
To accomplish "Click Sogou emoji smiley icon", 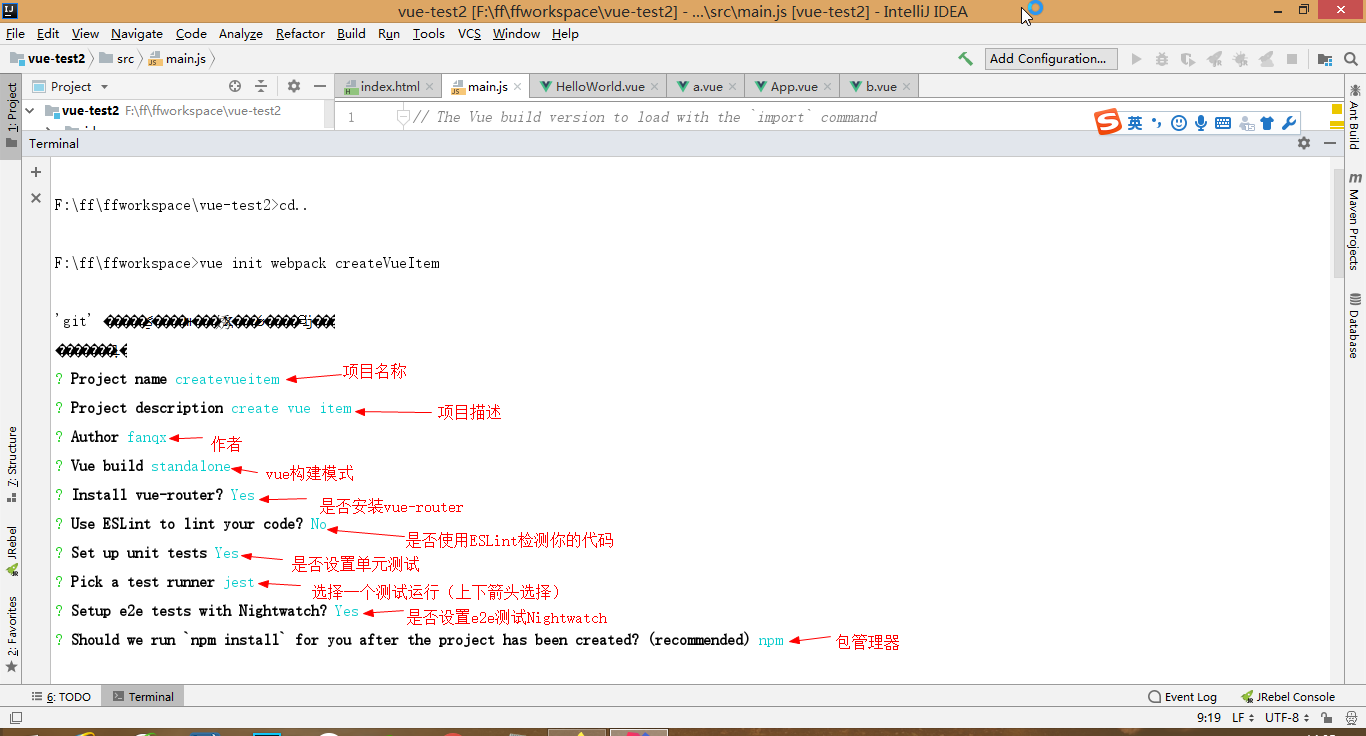I will click(x=1179, y=123).
